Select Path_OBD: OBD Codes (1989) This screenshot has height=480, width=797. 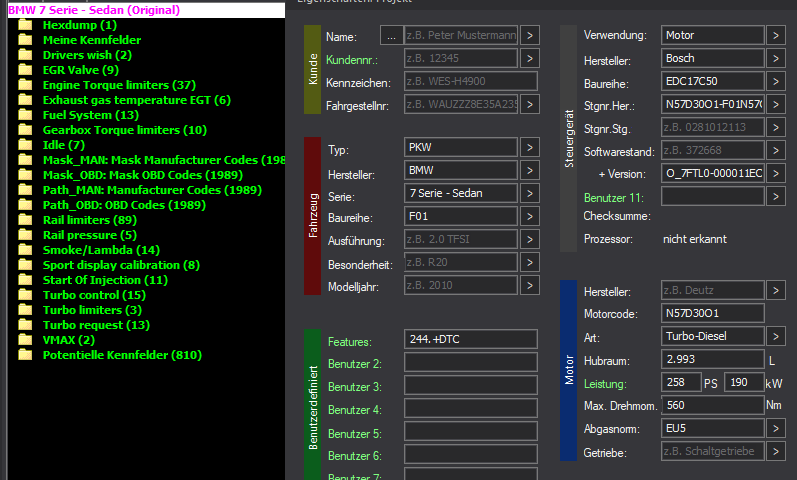(125, 205)
